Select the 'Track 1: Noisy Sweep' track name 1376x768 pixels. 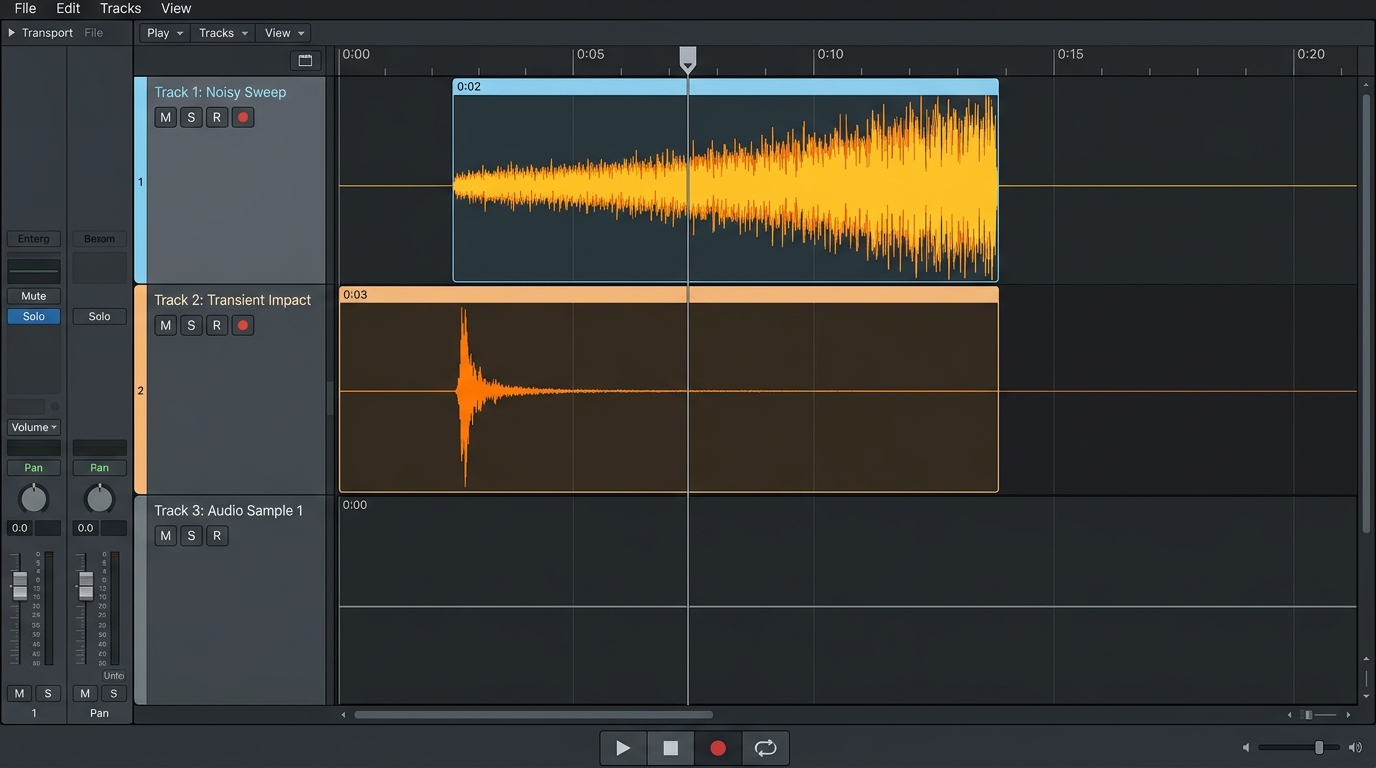pos(220,92)
